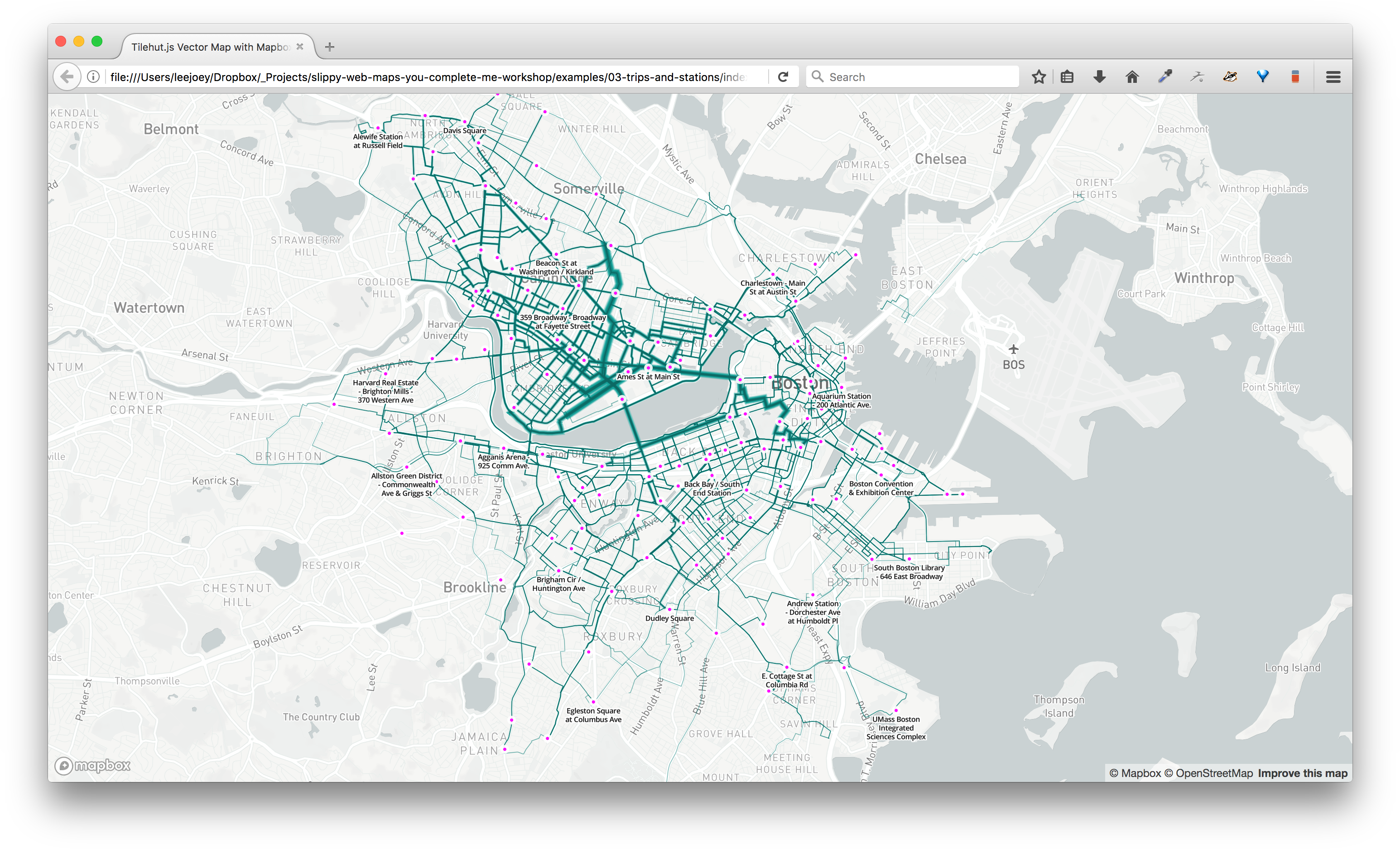Open the Greasemonkey-style gazelle extension icon
Image resolution: width=1400 pixels, height=849 pixels.
tap(1197, 77)
